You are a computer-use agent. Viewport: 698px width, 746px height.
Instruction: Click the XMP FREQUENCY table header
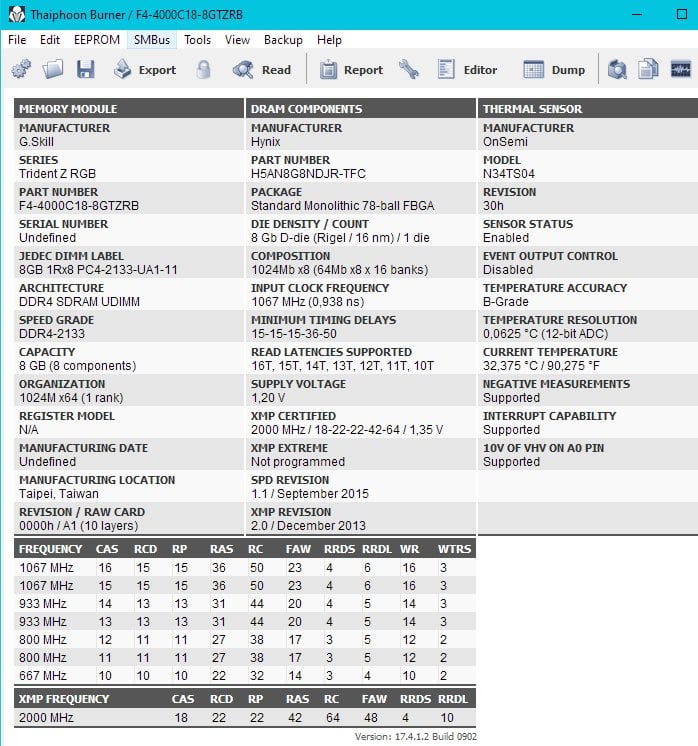64,699
